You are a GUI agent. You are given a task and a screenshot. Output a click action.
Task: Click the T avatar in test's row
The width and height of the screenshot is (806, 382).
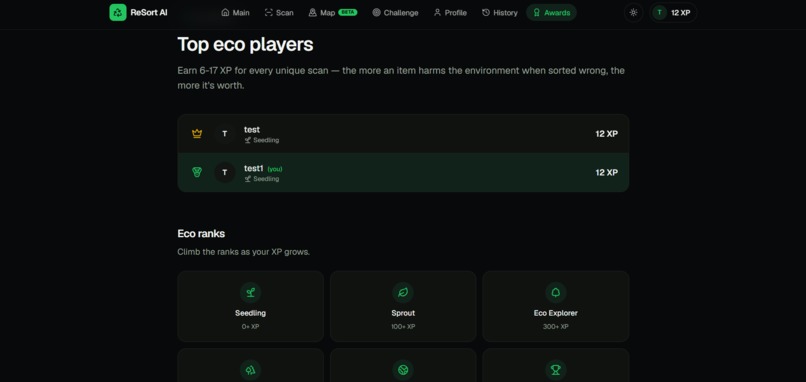pos(225,134)
